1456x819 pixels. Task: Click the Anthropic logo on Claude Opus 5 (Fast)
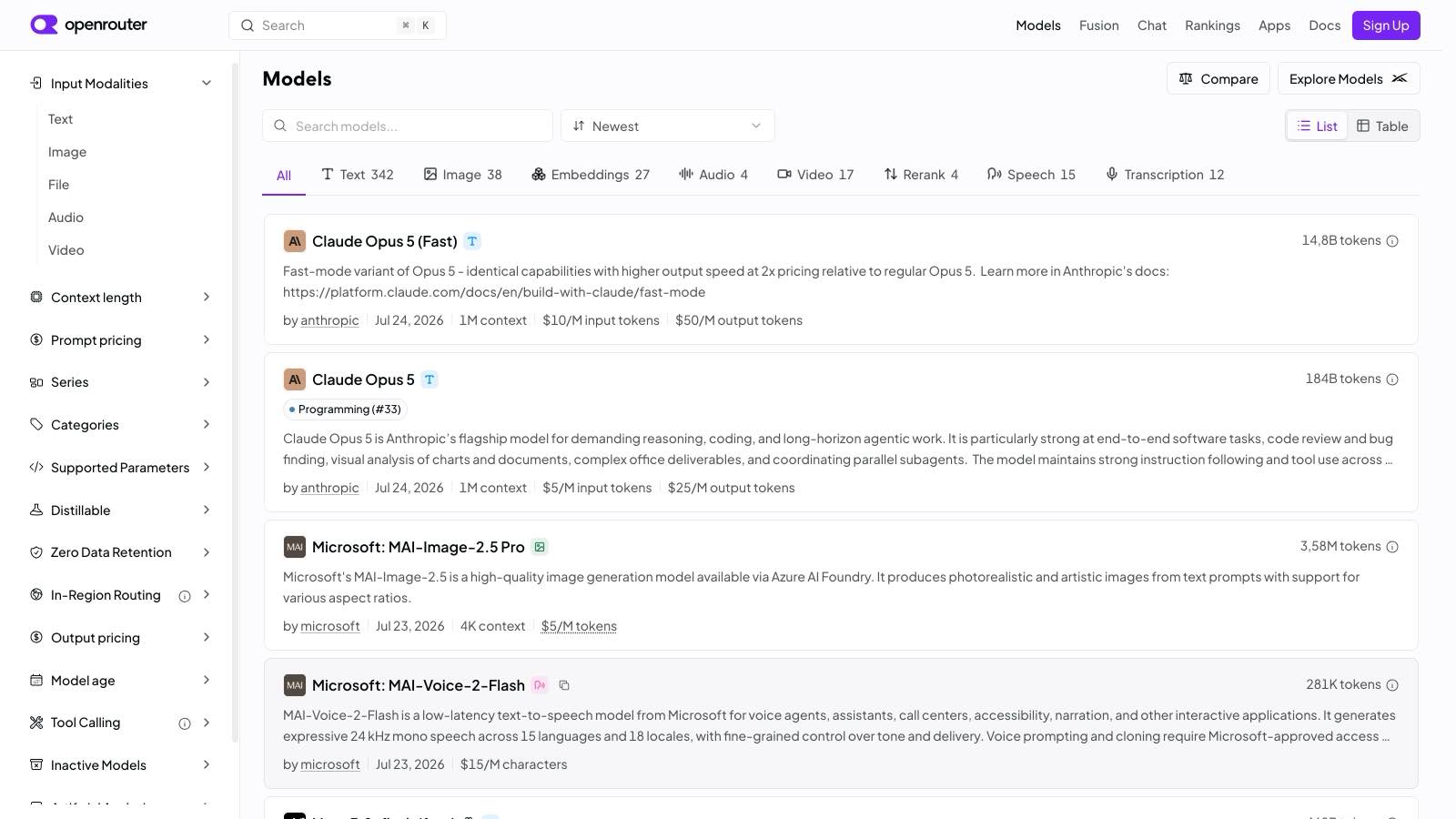point(294,241)
